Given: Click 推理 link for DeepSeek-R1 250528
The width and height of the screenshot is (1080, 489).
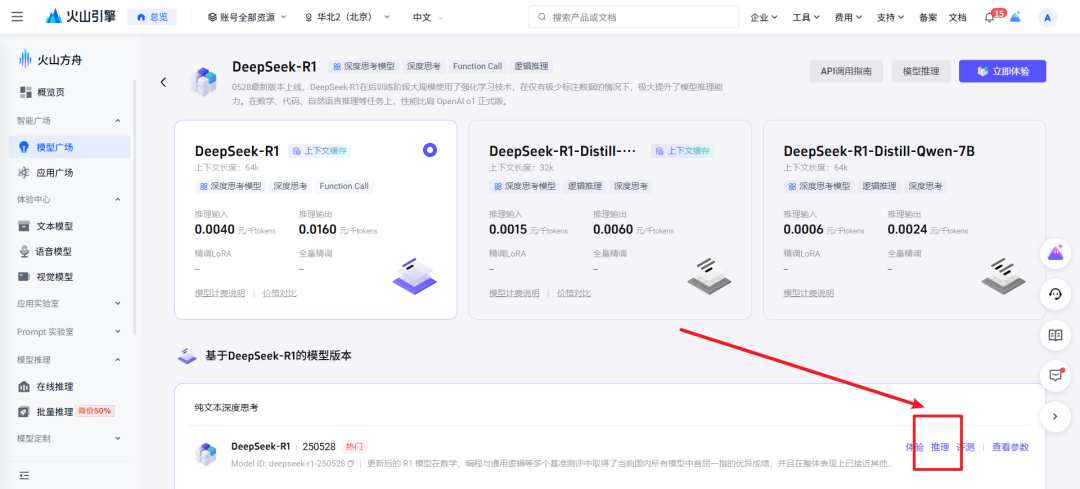Looking at the screenshot, I should coord(940,447).
